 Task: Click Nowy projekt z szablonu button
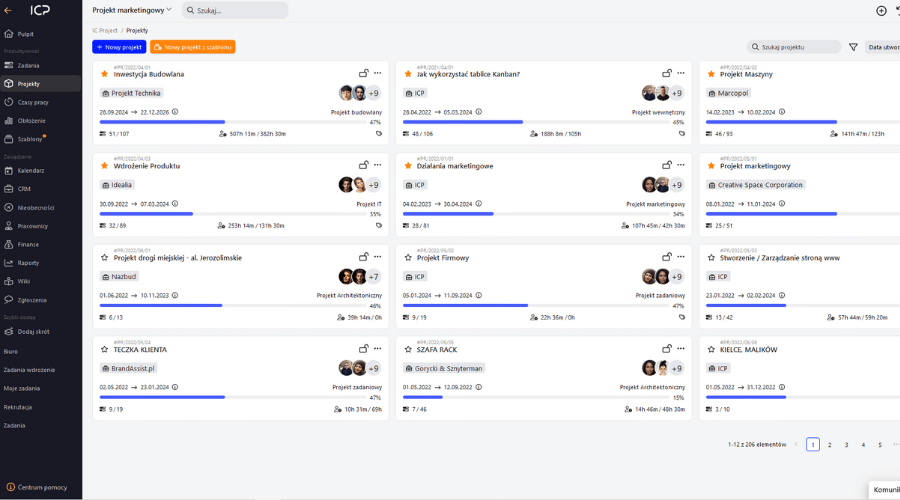193,47
